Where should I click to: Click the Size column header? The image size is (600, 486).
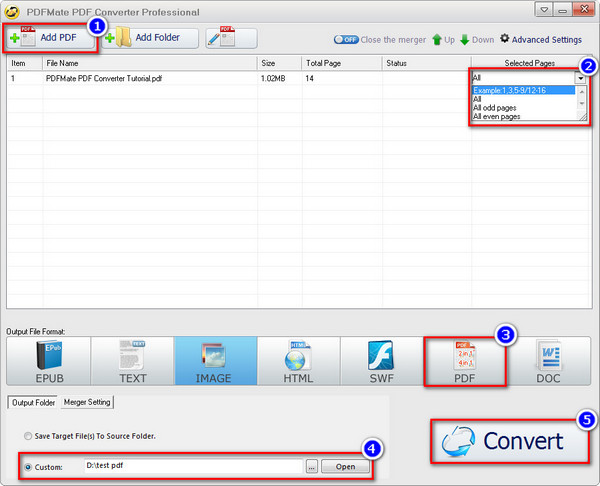click(279, 63)
